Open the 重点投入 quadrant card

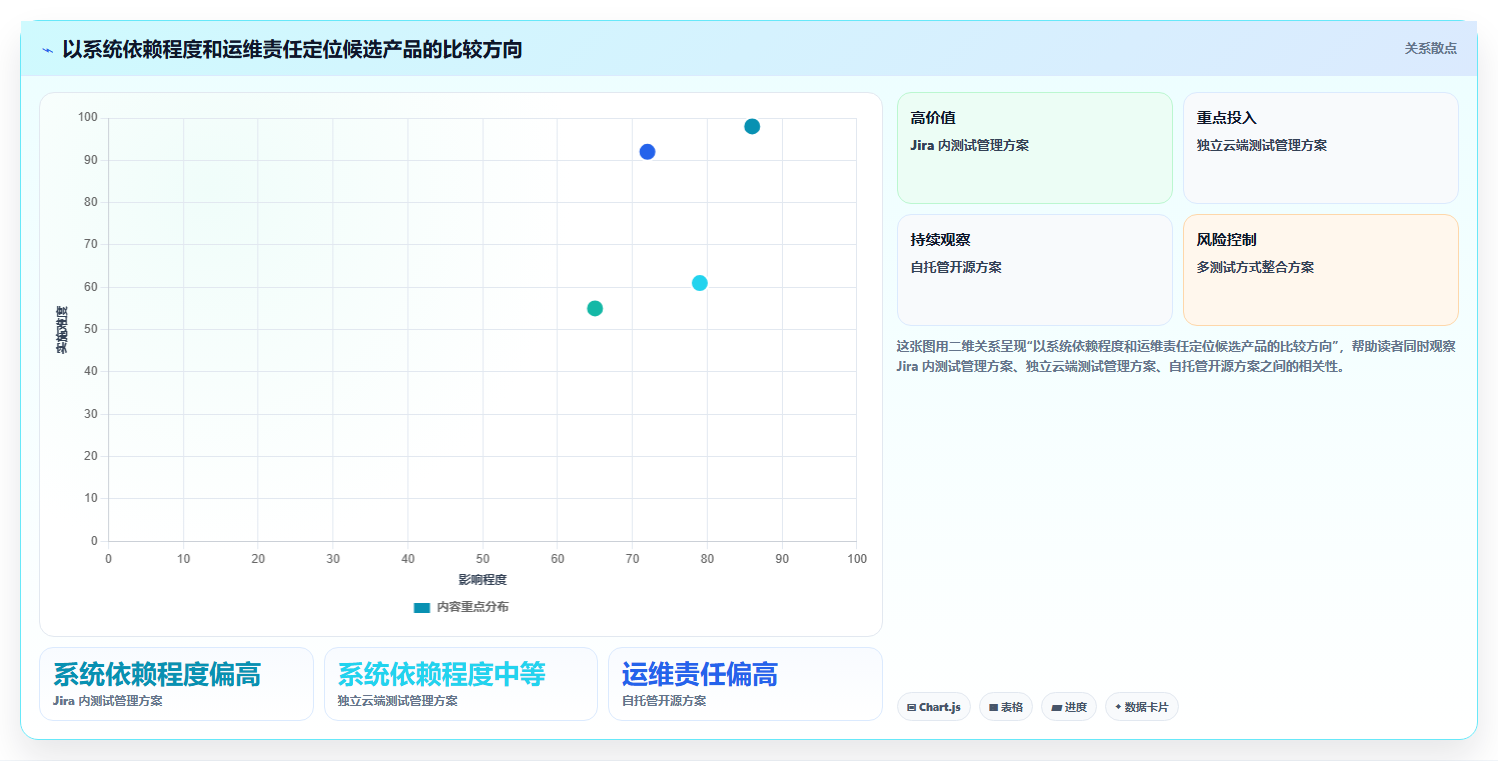click(1320, 148)
